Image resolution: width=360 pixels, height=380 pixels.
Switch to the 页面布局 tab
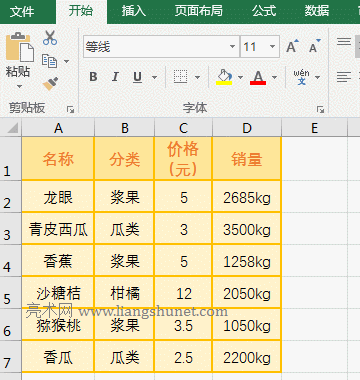[x=198, y=11]
